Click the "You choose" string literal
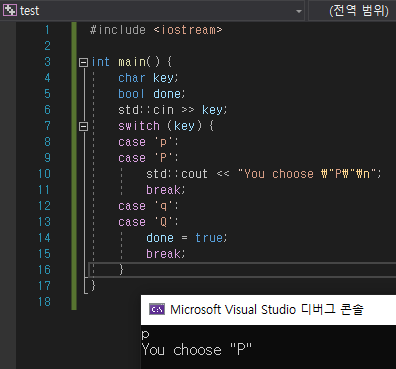The image size is (396, 369). click(x=308, y=174)
